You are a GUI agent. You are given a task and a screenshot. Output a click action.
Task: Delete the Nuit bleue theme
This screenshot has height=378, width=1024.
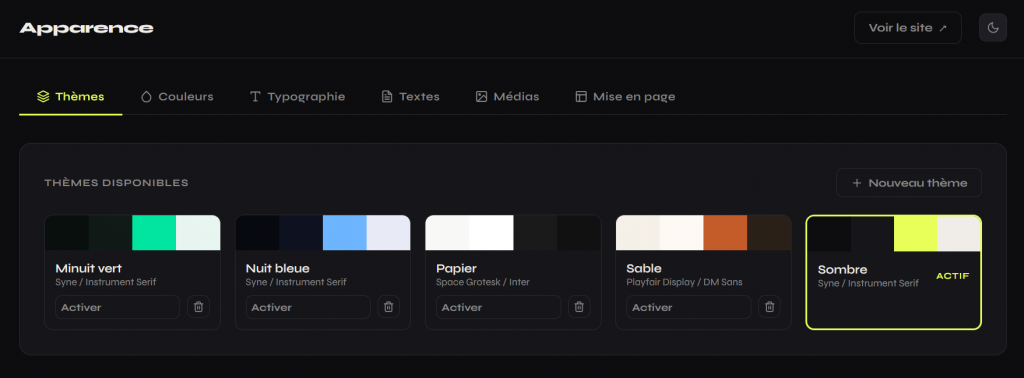389,307
